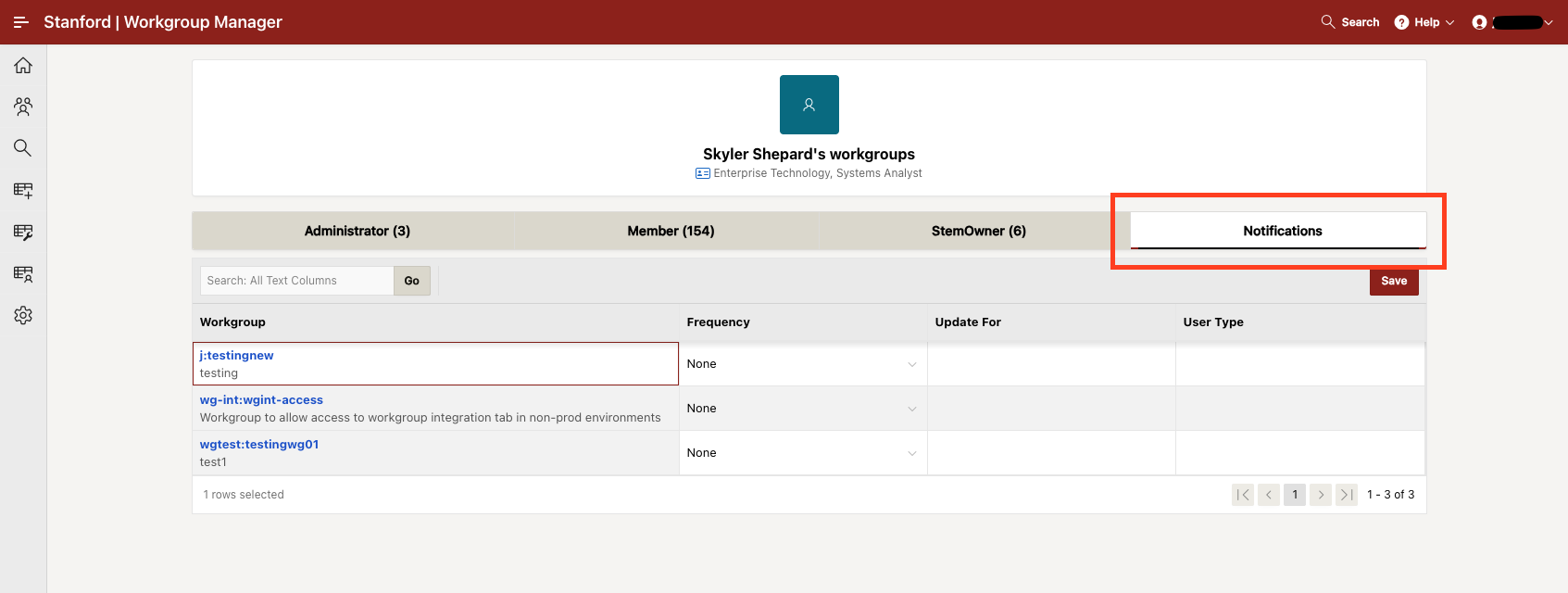Open Frequency dropdown for j:testingnew

click(803, 364)
